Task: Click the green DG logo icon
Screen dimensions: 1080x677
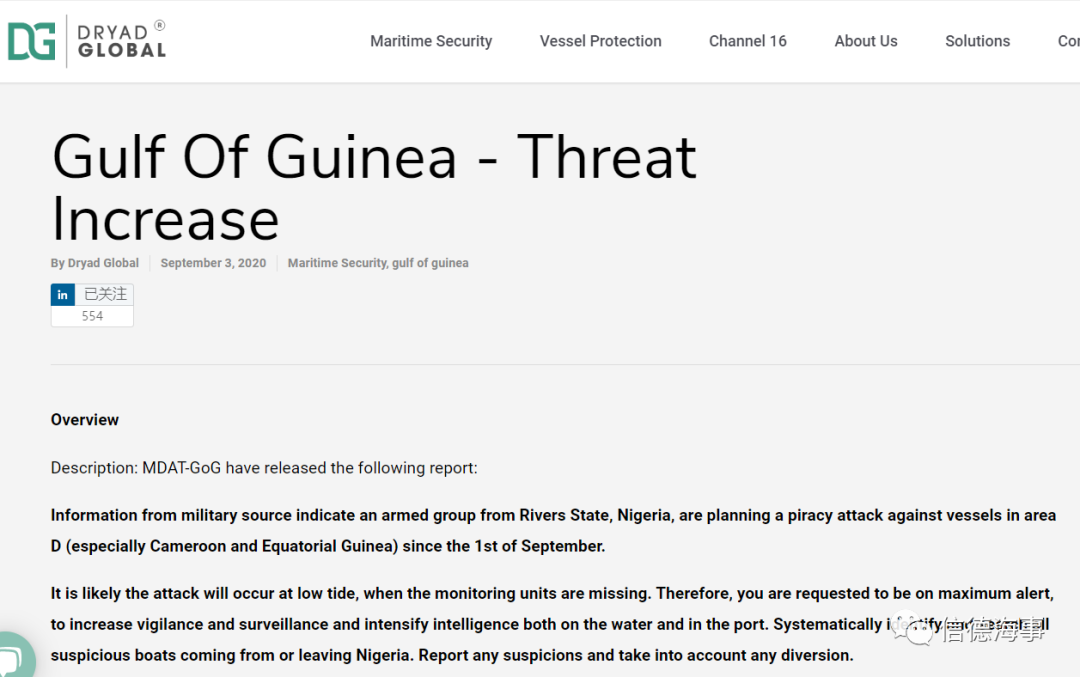Action: pos(31,41)
